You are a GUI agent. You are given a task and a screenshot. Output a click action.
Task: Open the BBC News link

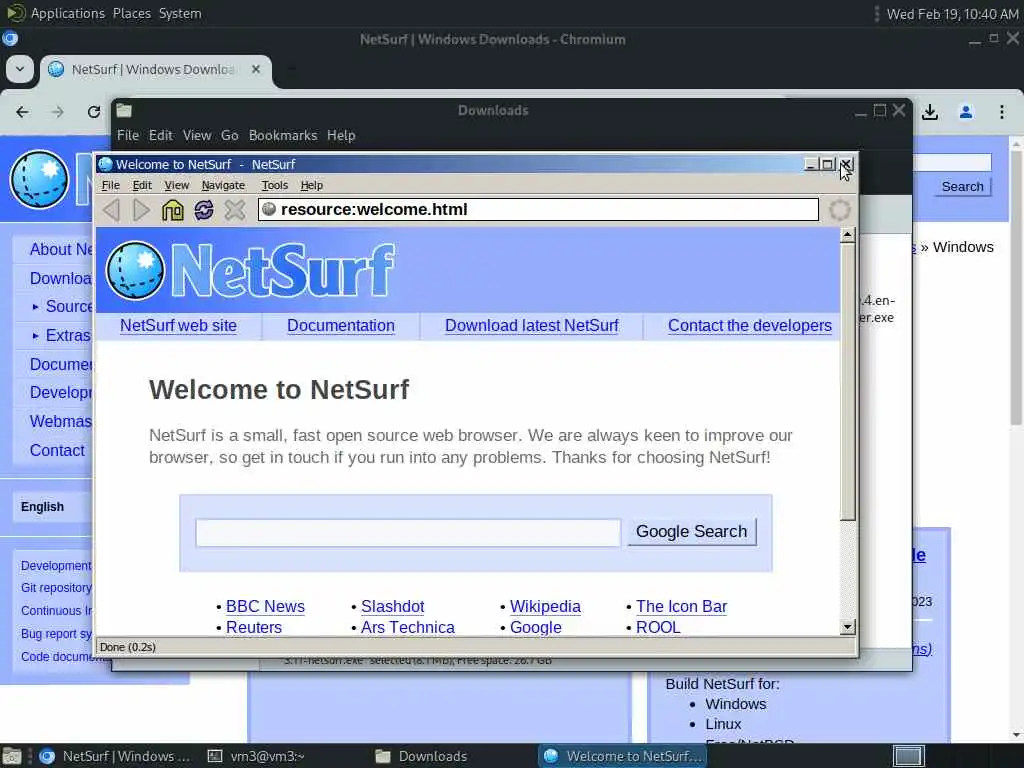[265, 606]
